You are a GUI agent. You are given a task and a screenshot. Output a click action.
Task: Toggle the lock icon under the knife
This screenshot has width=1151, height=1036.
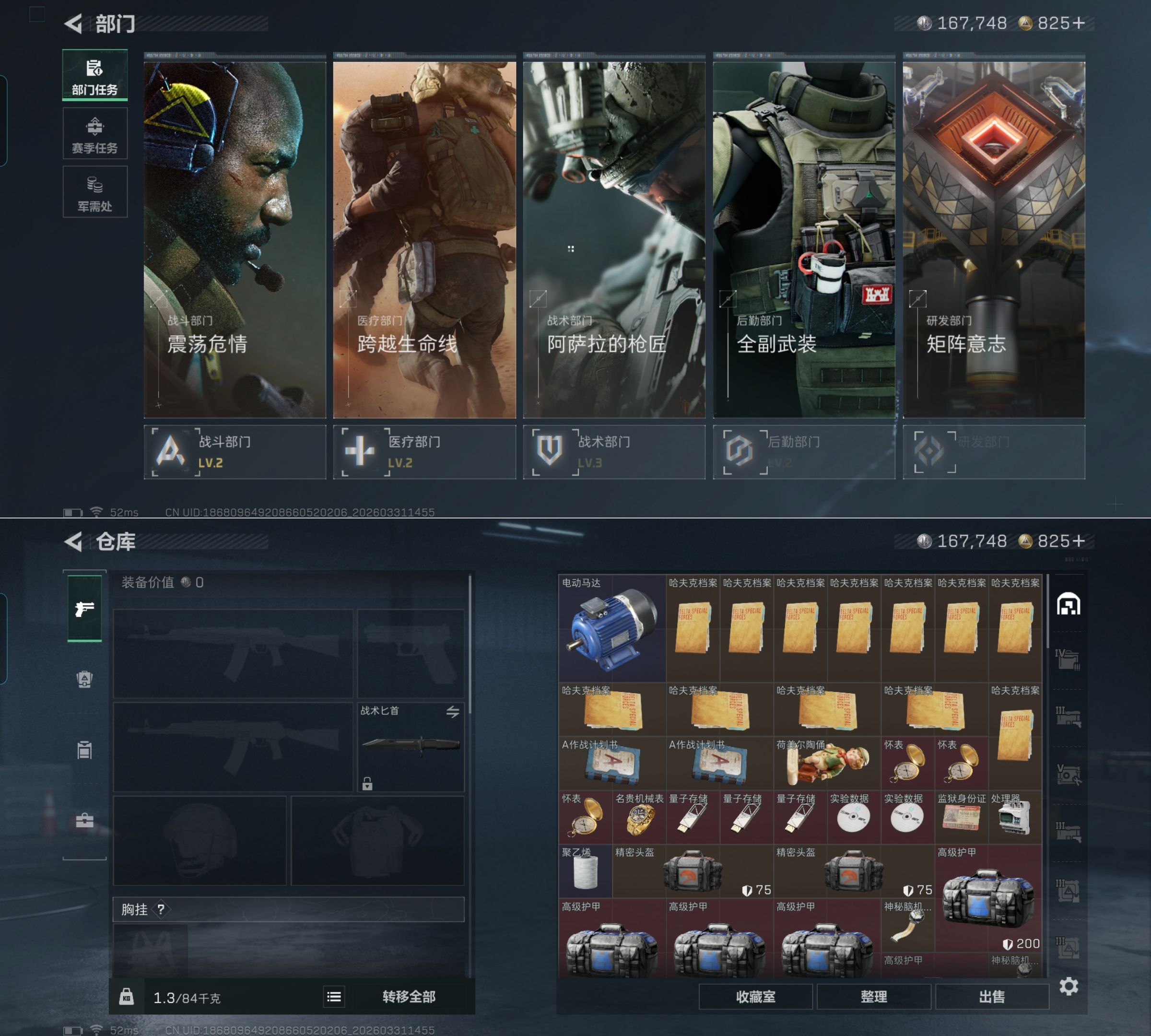pos(367,784)
